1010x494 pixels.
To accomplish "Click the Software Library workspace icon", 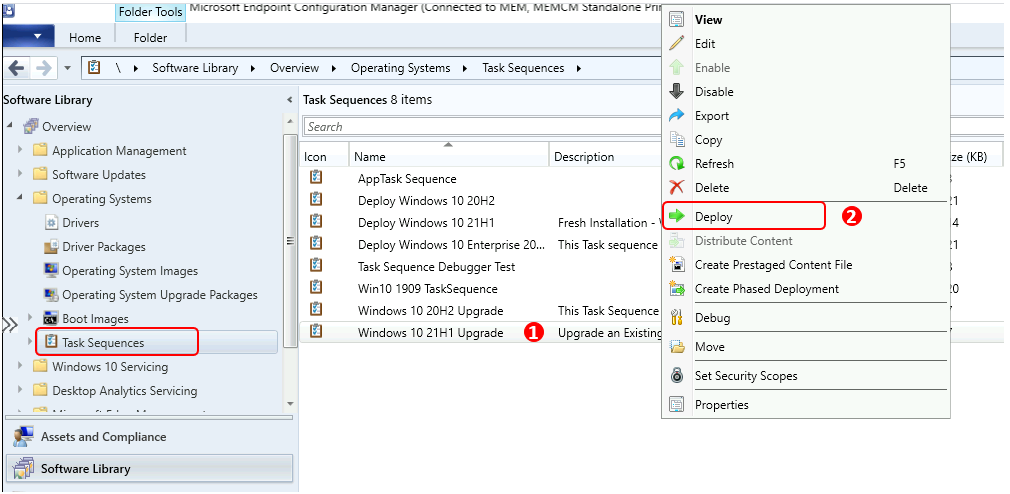I will tap(23, 469).
